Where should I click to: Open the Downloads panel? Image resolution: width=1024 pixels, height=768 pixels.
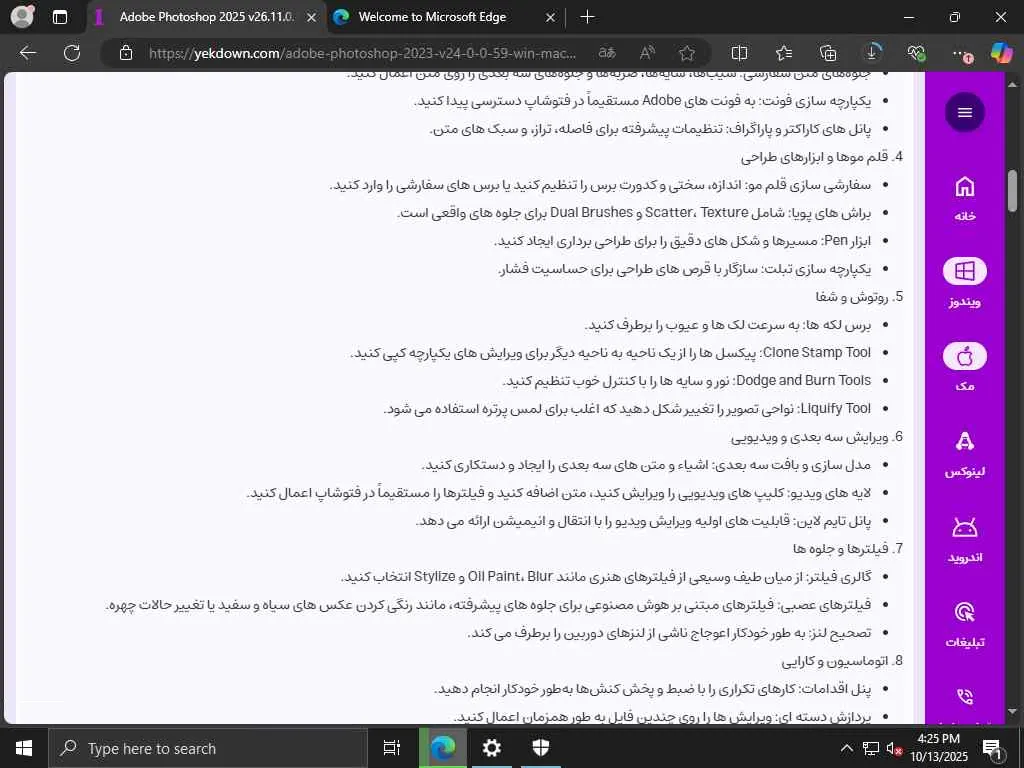pos(872,53)
